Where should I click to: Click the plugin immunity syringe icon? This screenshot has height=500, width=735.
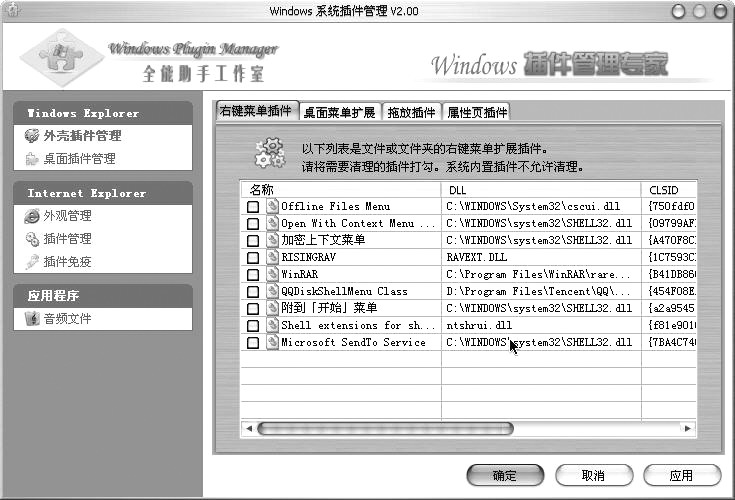pyautogui.click(x=32, y=261)
